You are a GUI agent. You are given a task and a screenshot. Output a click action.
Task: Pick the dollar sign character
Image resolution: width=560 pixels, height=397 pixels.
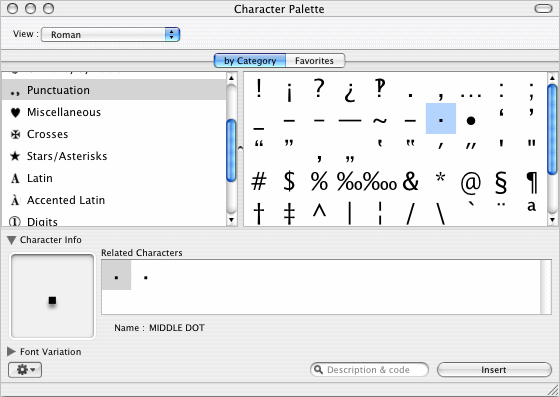pyautogui.click(x=289, y=181)
